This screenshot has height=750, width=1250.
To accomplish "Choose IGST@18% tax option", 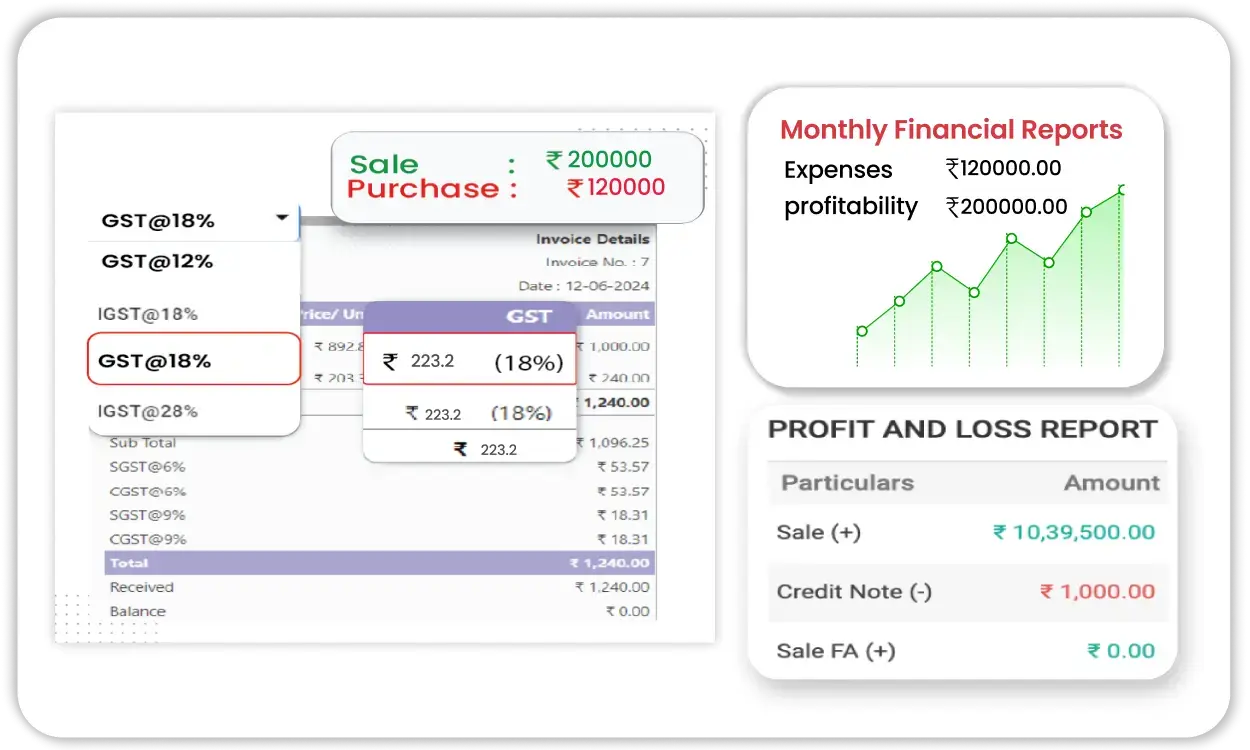I will 148,314.
